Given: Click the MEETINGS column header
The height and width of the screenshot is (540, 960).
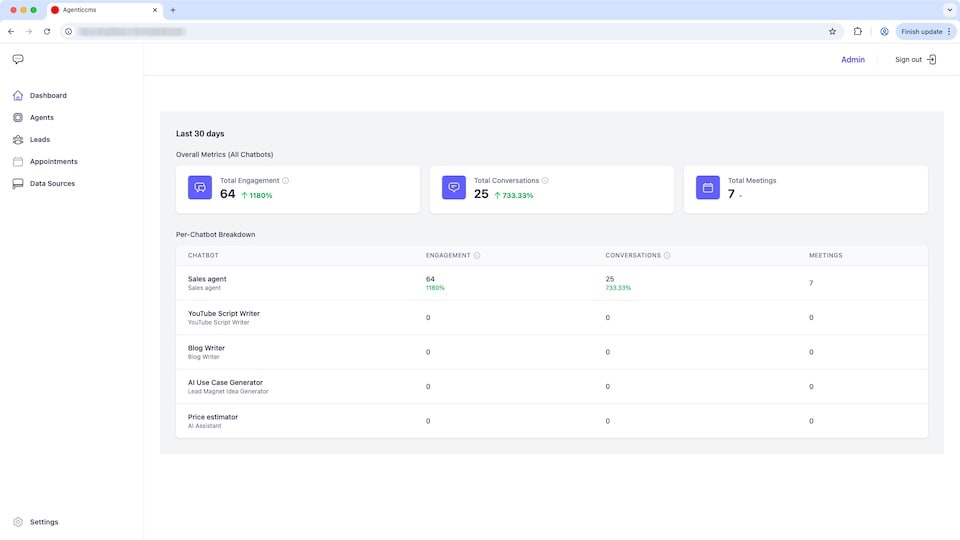Looking at the screenshot, I should [825, 255].
